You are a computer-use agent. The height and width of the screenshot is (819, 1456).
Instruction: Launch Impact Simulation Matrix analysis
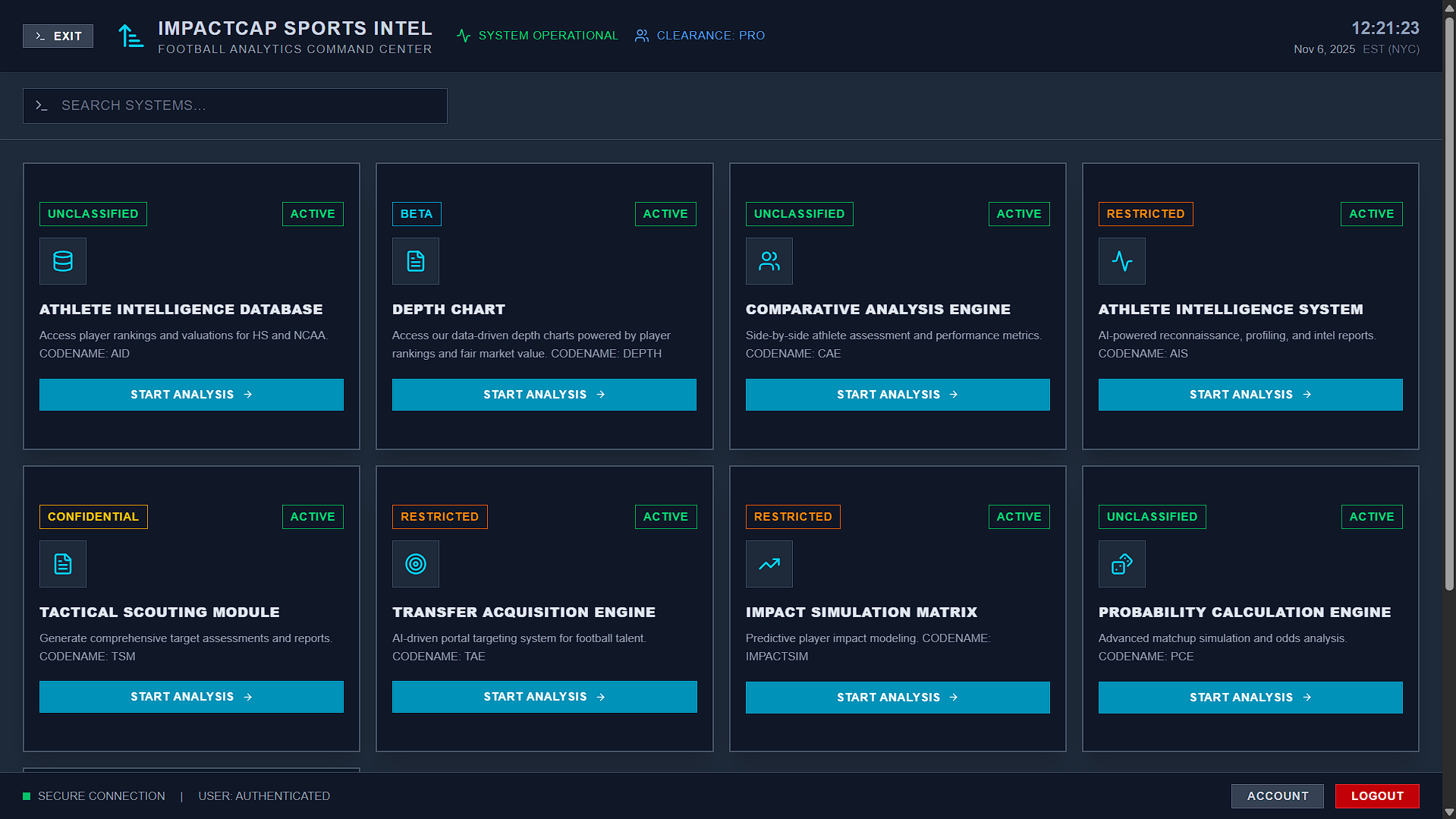pyautogui.click(x=897, y=697)
